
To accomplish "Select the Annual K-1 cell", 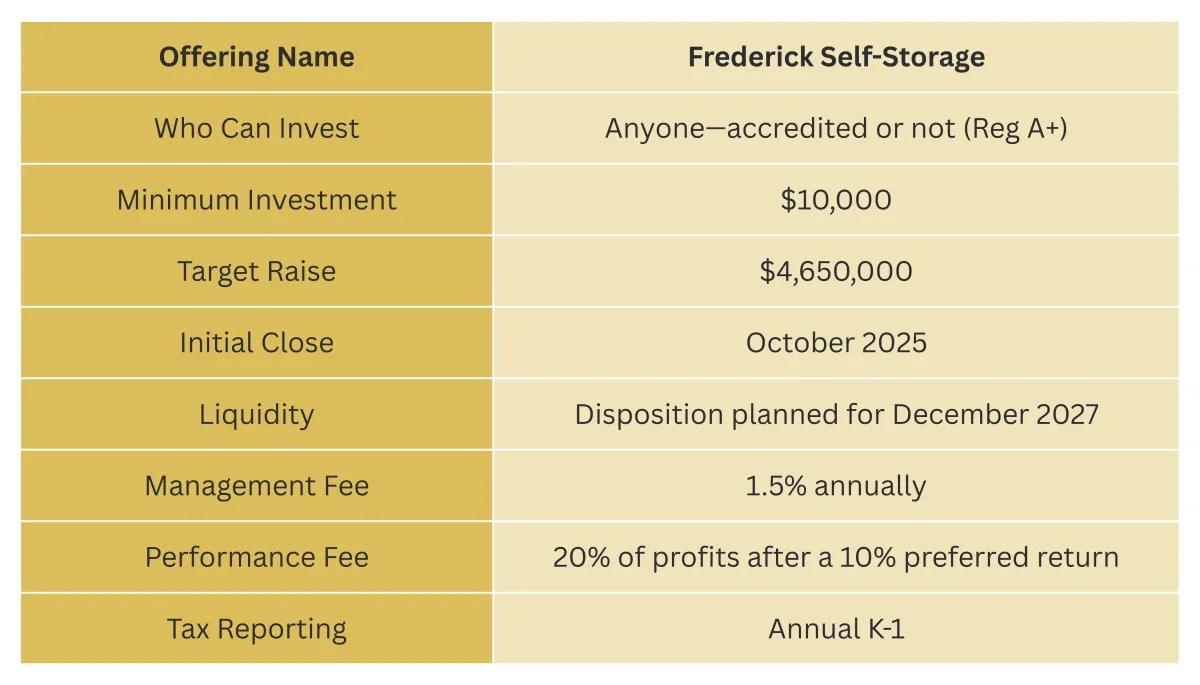I will [836, 629].
